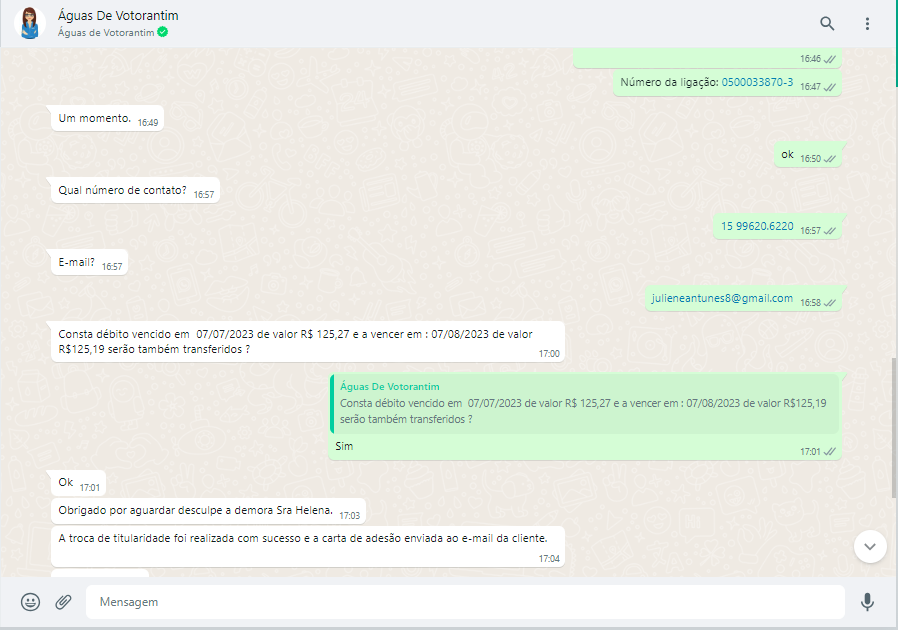The image size is (898, 630).
Task: Open the three-dot chat menu
Action: pyautogui.click(x=867, y=24)
